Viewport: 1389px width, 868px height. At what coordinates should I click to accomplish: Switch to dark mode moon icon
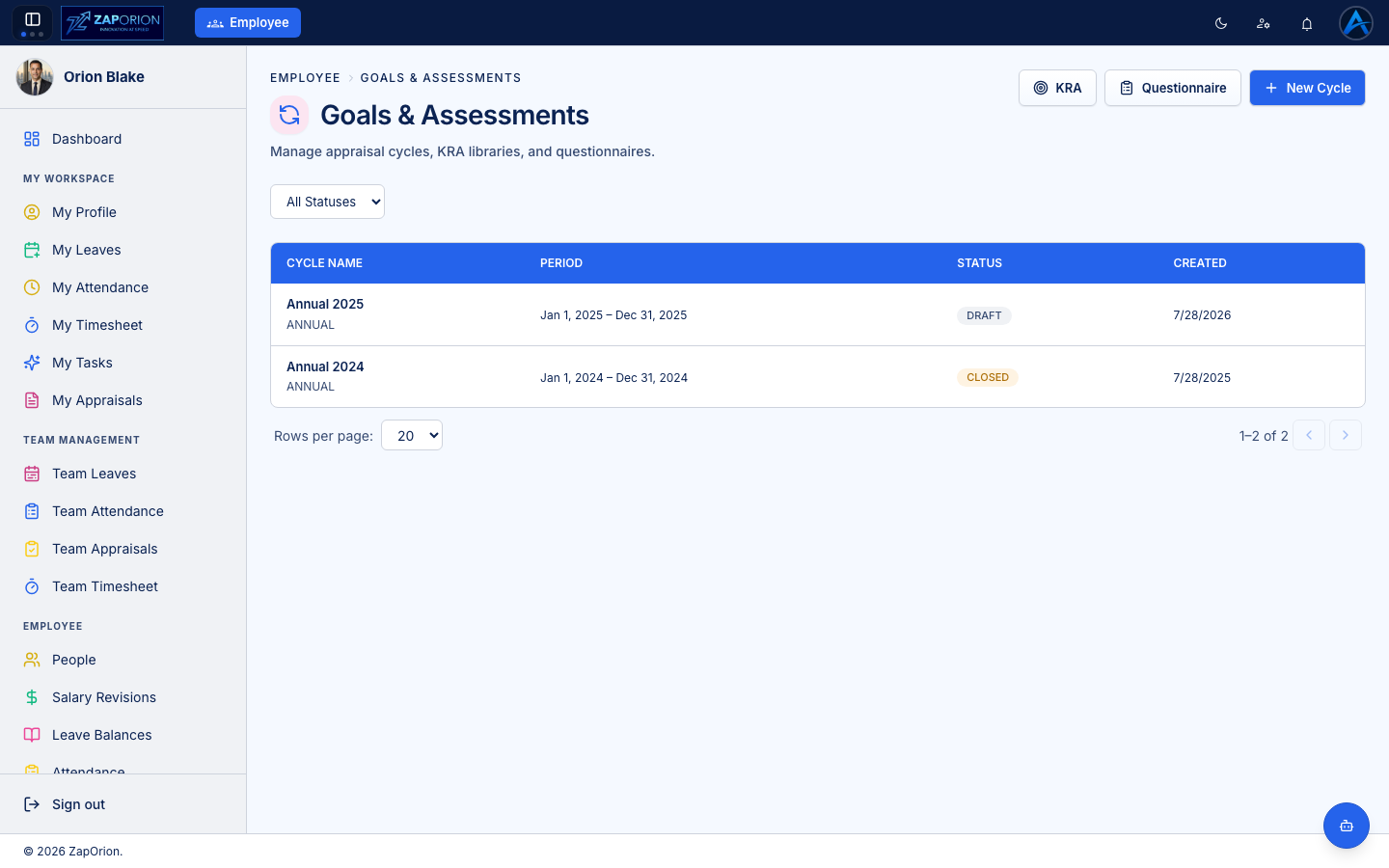1221,23
